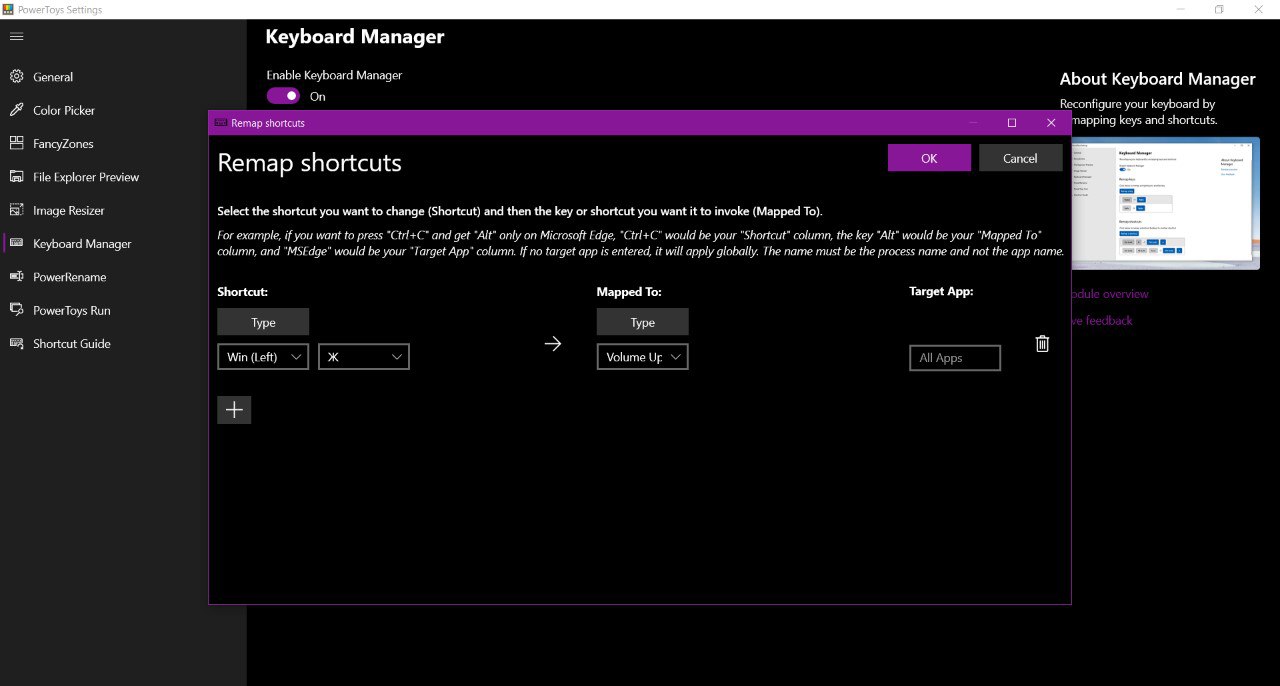This screenshot has width=1280, height=686.
Task: Click the General gear icon in sidebar
Action: (x=16, y=77)
